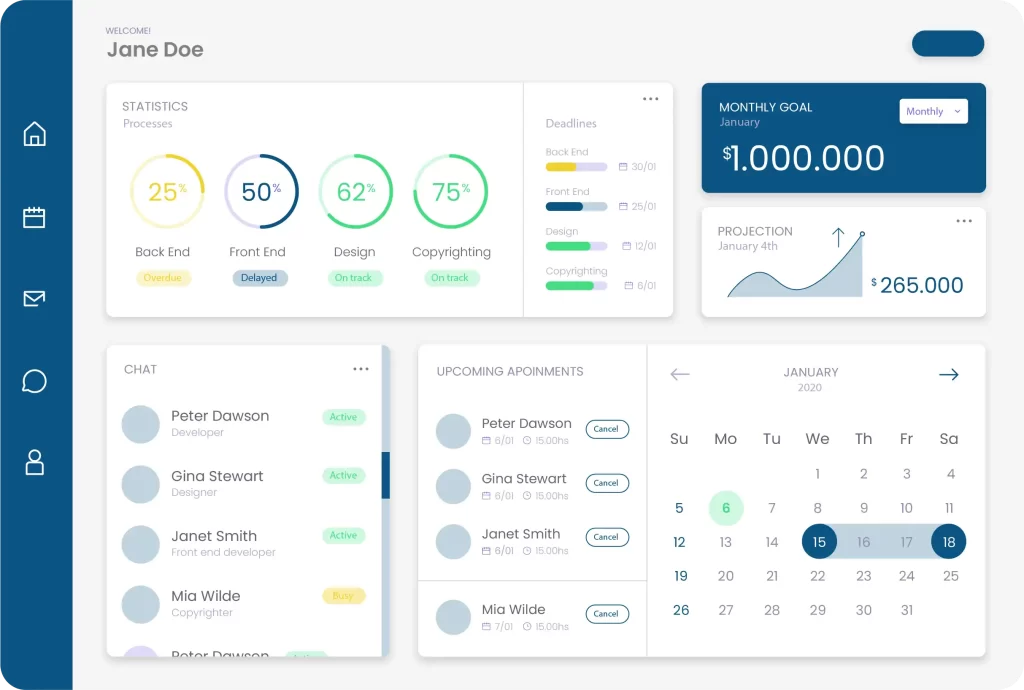Toggle Peter Dawson's Active status badge

point(343,416)
